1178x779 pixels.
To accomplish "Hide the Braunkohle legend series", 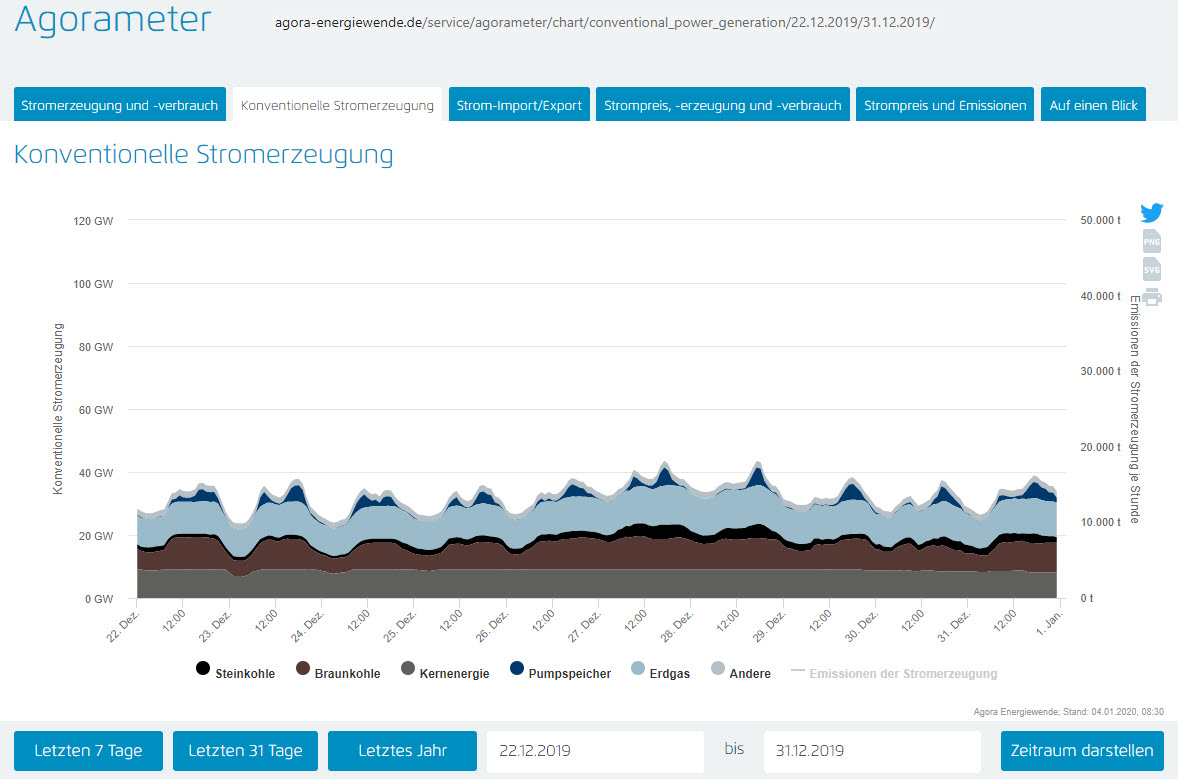I will point(338,673).
